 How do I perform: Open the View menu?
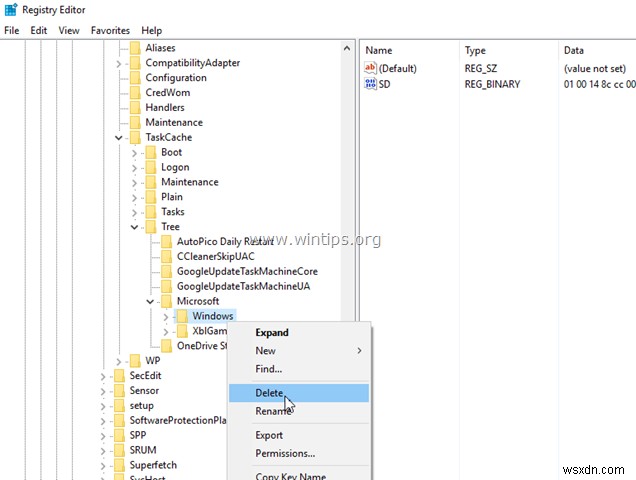[x=69, y=30]
